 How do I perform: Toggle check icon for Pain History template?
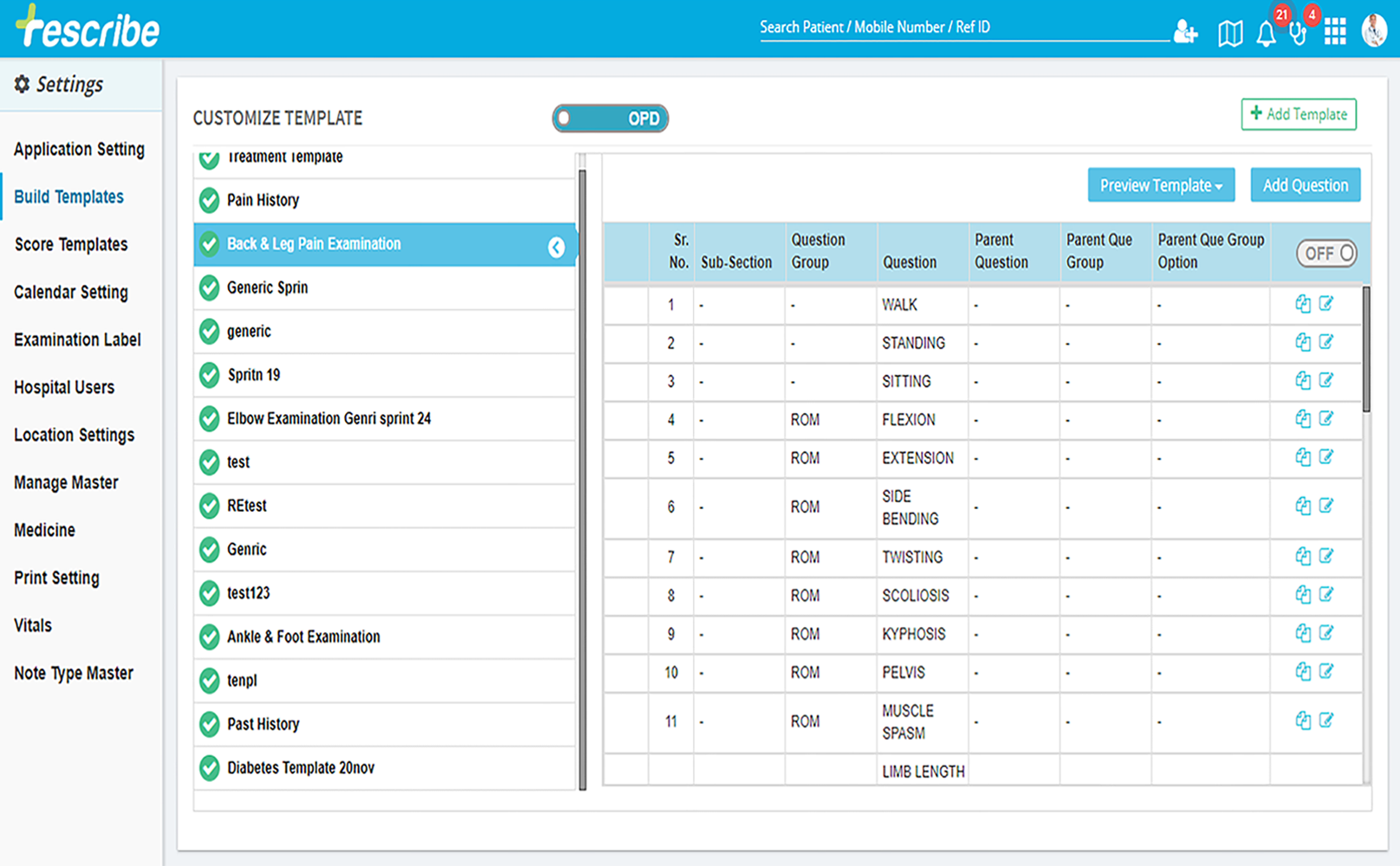[209, 200]
